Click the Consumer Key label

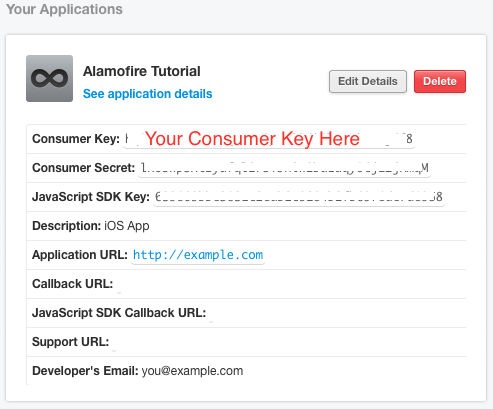coord(76,139)
